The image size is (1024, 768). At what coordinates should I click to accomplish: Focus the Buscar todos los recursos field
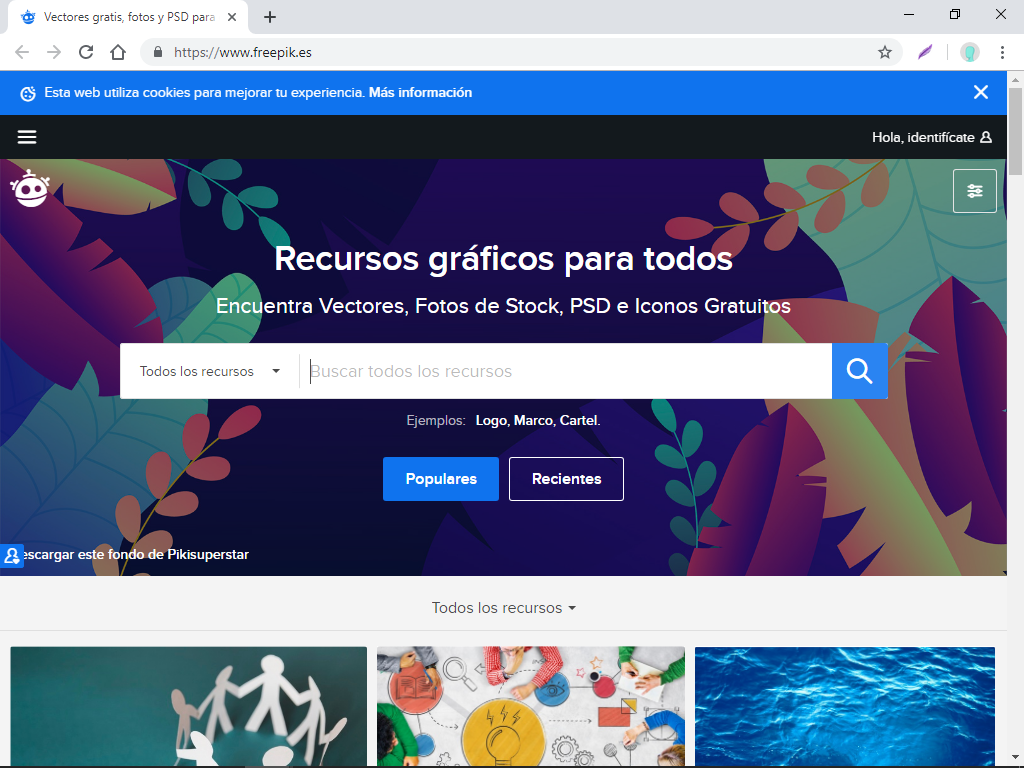pos(566,371)
